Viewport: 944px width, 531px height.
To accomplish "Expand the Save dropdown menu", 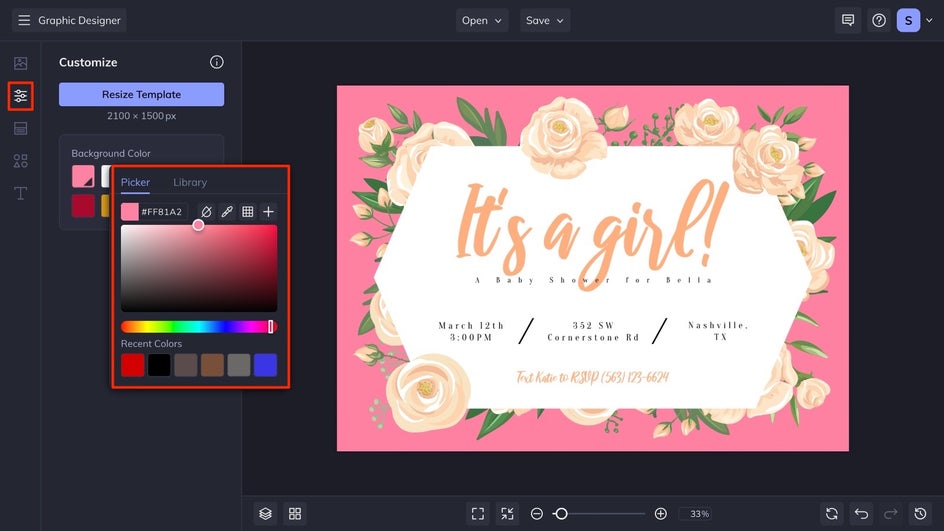I will 545,20.
